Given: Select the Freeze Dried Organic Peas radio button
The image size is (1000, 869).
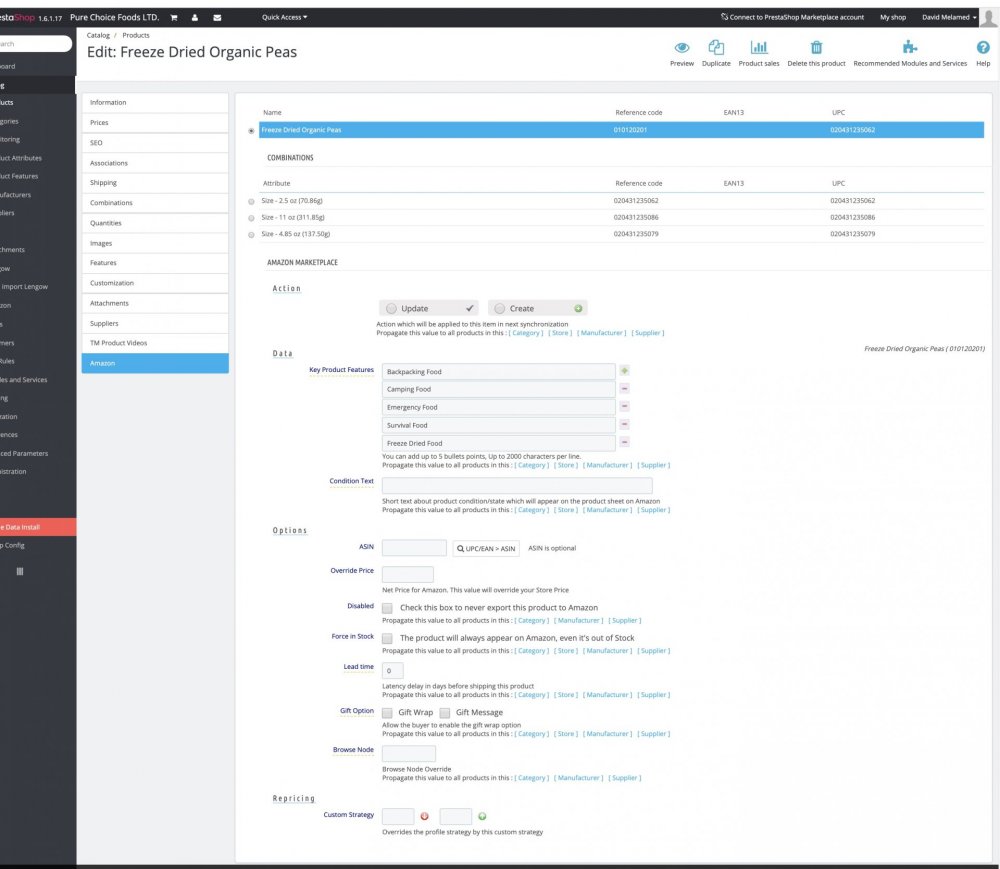Looking at the screenshot, I should coord(251,131).
